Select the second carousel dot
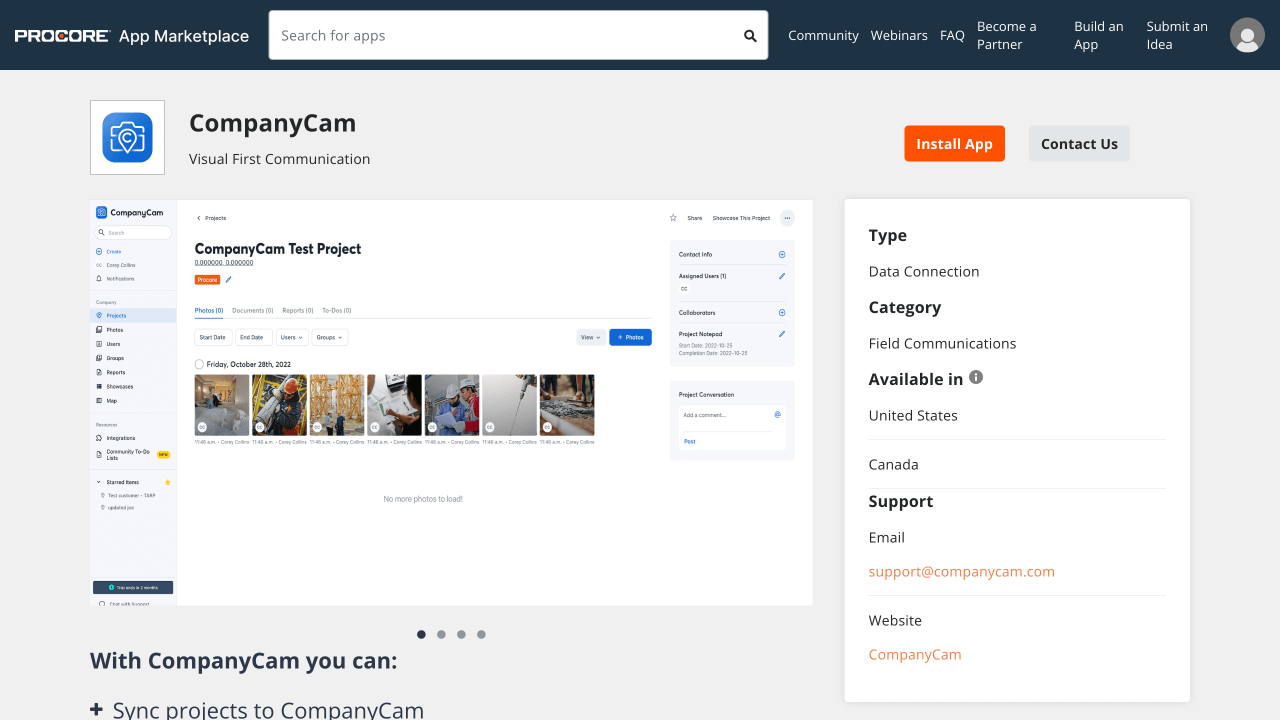 pos(441,634)
